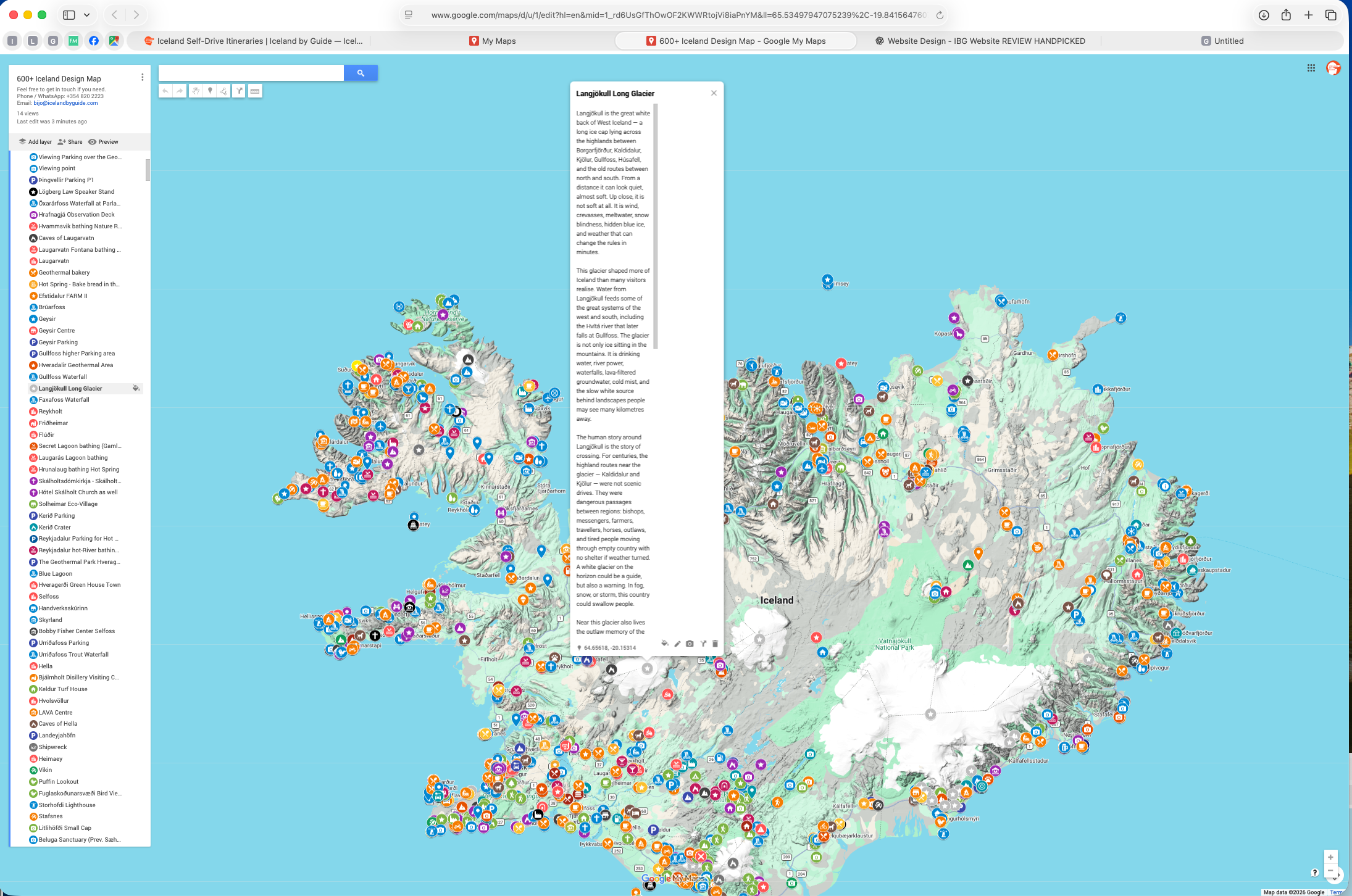Select Storhofdi Lighthouse in the layer list
The height and width of the screenshot is (896, 1352).
[x=67, y=805]
